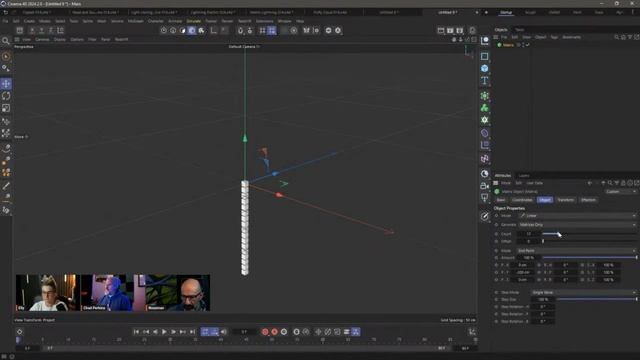Click the Step Size slider
Image resolution: width=640 pixels, height=360 pixels.
[x=596, y=299]
